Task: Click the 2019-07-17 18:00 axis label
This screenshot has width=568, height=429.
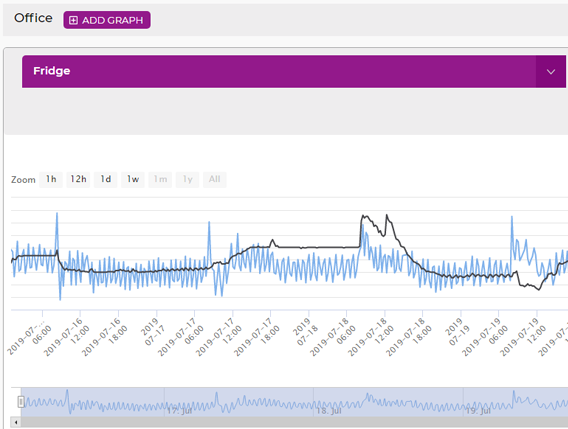Action: pyautogui.click(x=257, y=337)
